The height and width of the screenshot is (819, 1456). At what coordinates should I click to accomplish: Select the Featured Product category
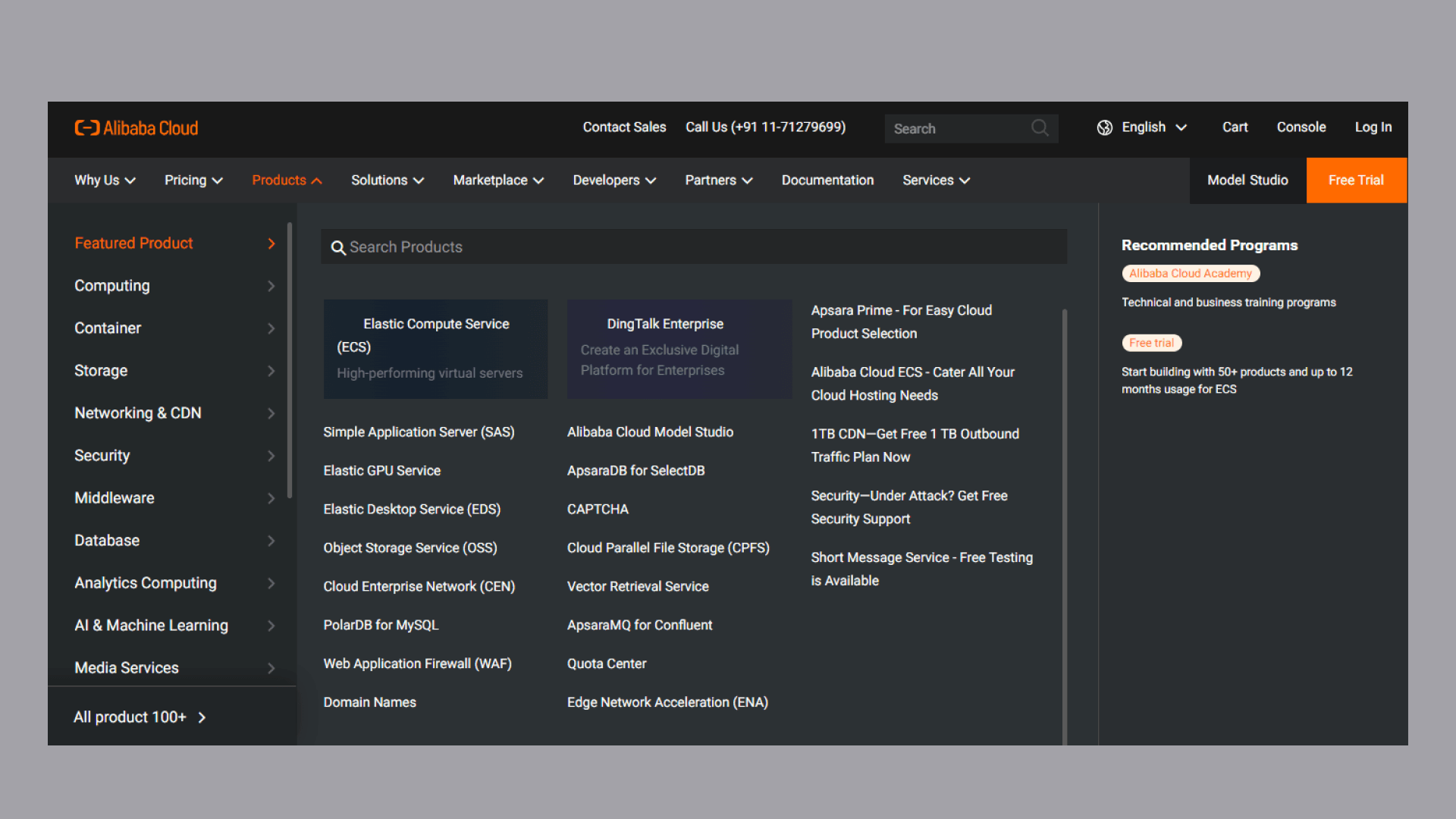[174, 243]
